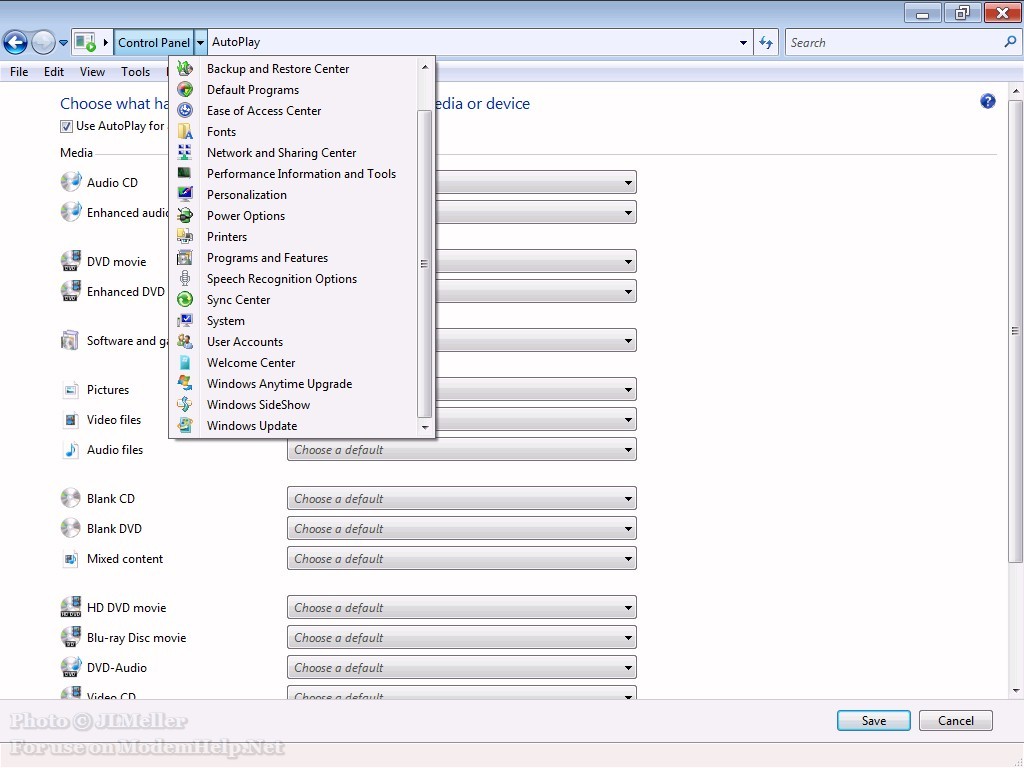Toggle Use AutoPlay checkbox
1024x768 pixels.
(66, 126)
